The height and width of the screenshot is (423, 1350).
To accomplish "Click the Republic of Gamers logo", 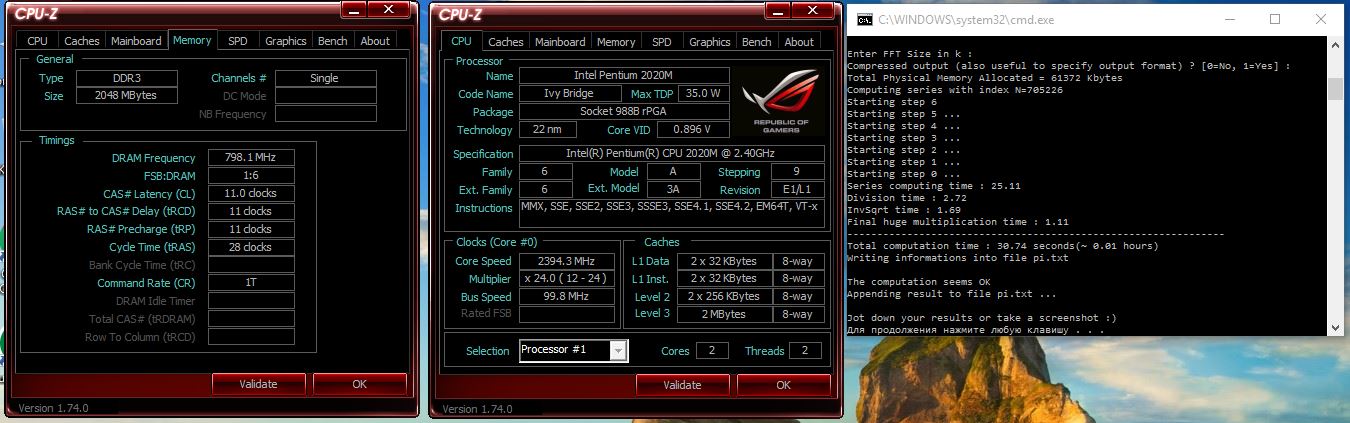I will [780, 101].
